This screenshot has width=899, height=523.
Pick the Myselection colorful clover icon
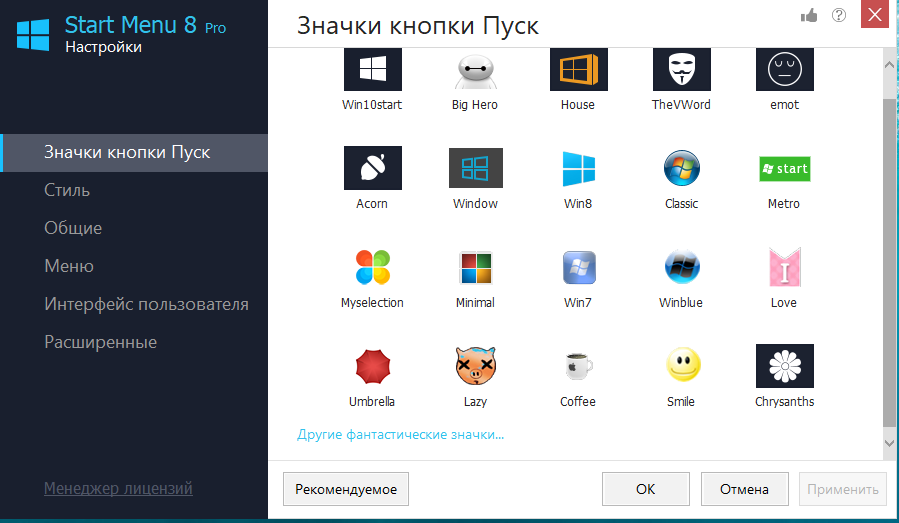(x=373, y=267)
